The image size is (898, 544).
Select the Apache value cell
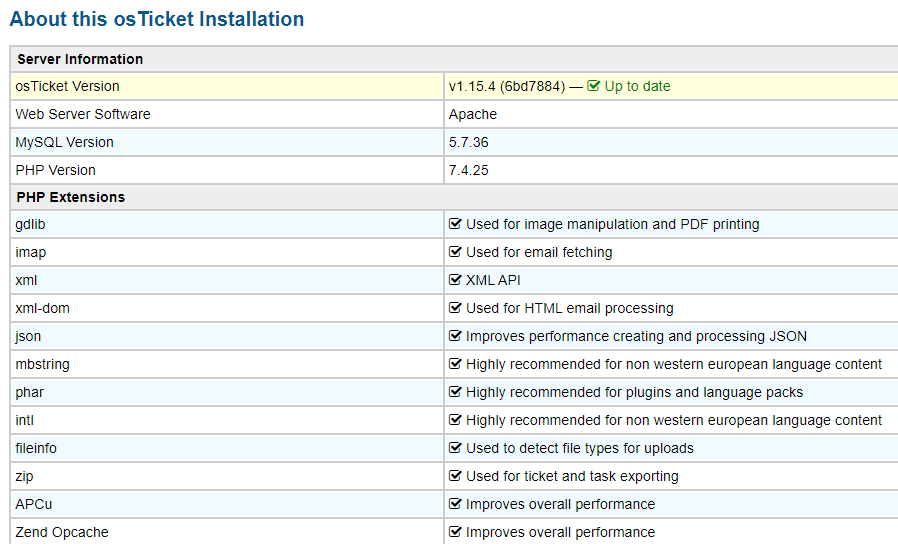(472, 115)
